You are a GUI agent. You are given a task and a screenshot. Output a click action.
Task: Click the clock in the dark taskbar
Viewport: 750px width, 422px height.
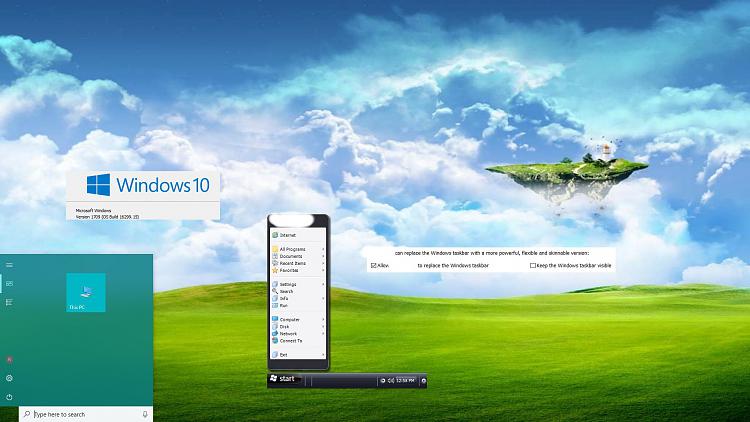405,381
